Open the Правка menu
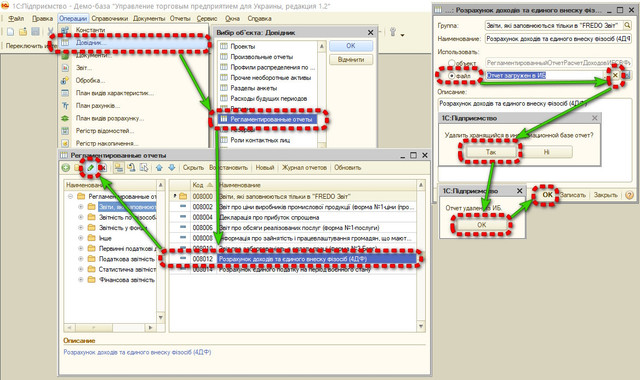 [42, 18]
